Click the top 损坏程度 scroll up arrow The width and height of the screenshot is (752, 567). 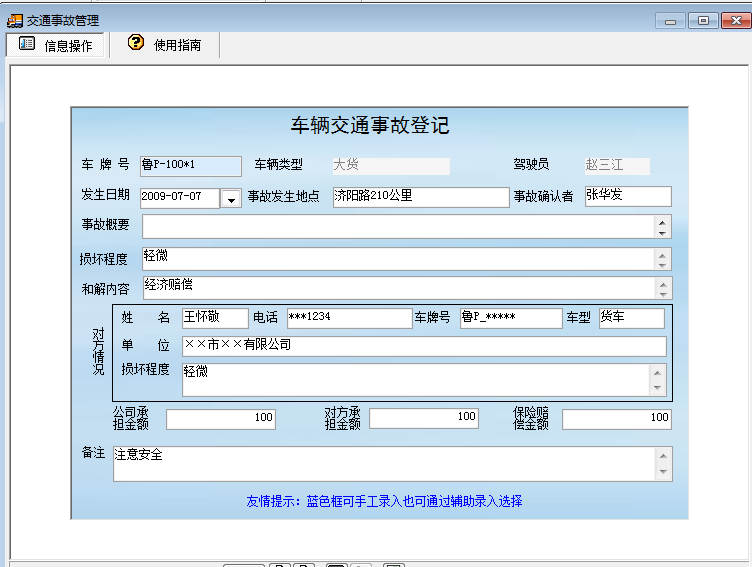662,254
